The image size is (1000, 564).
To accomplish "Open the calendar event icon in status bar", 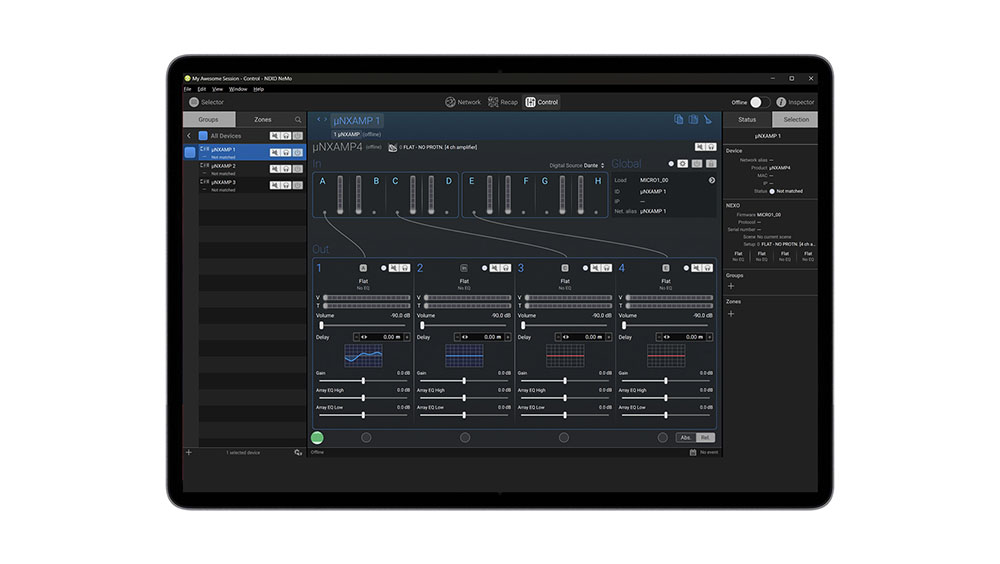I will [693, 452].
